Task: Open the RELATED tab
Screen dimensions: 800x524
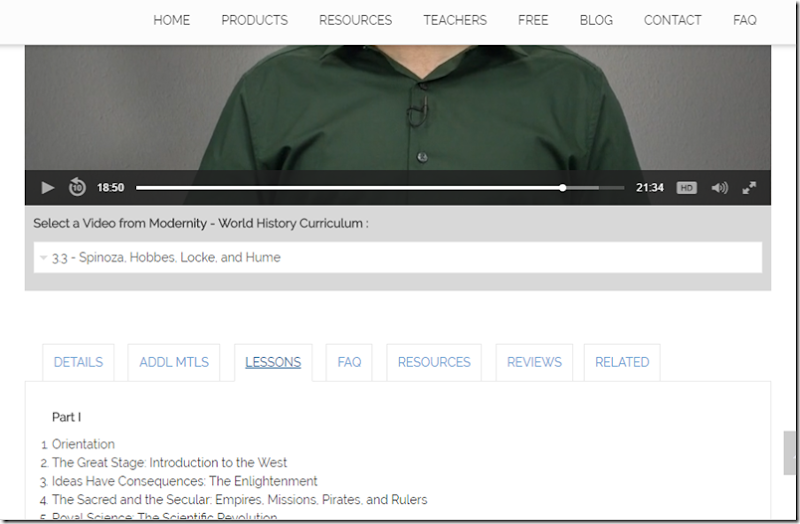Action: (x=622, y=362)
